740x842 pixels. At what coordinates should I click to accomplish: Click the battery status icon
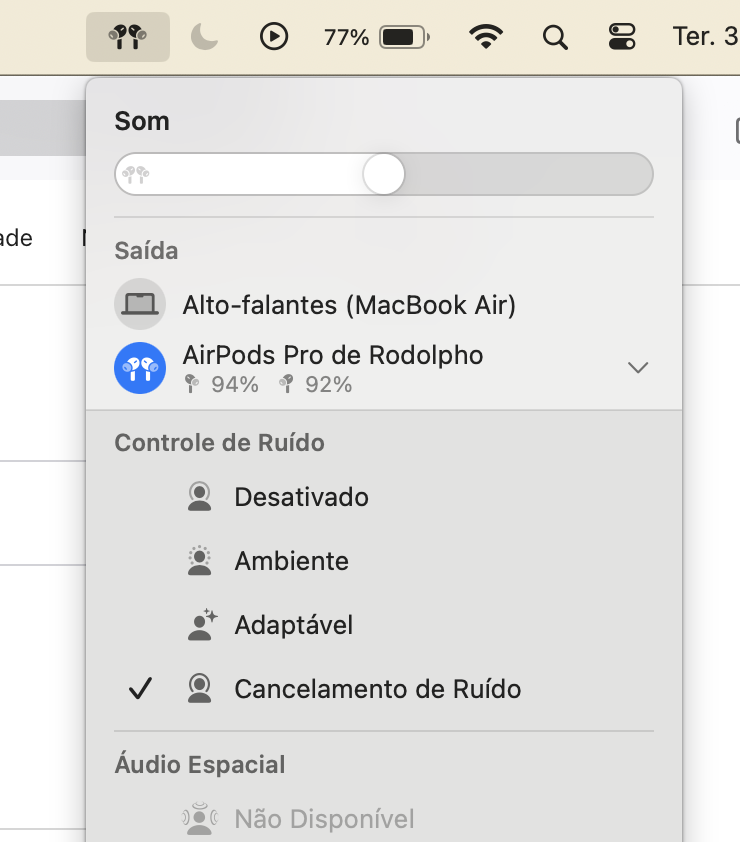click(x=405, y=38)
